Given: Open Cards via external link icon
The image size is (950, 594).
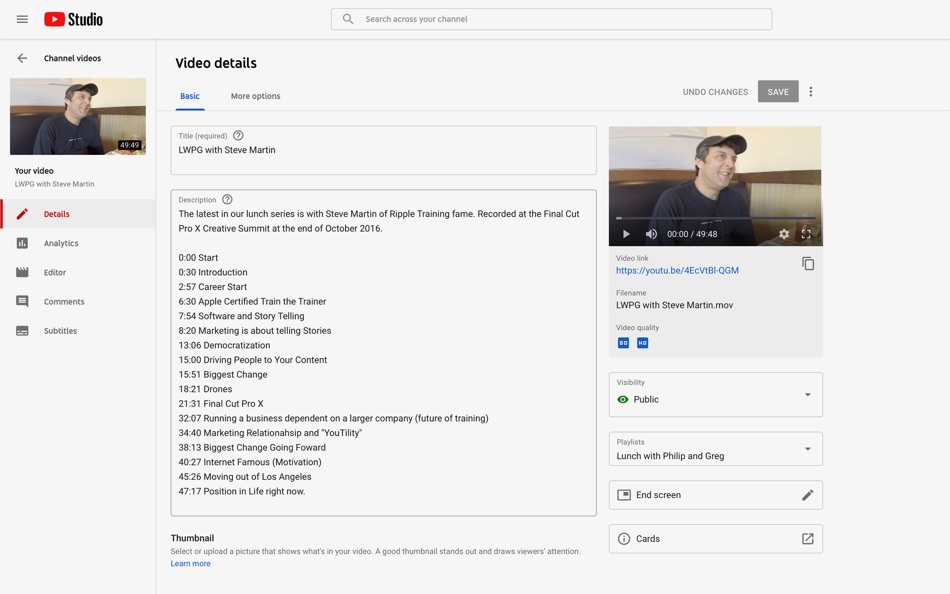Looking at the screenshot, I should [808, 539].
